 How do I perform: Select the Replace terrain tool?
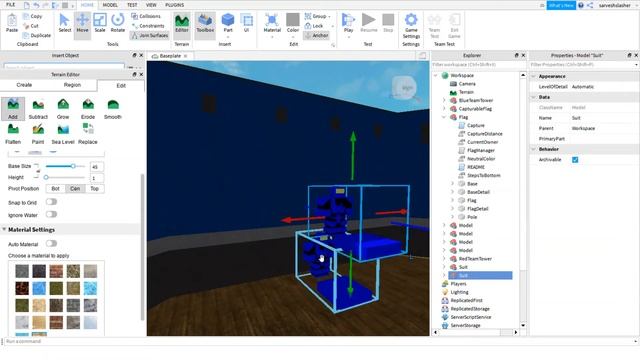[88, 134]
